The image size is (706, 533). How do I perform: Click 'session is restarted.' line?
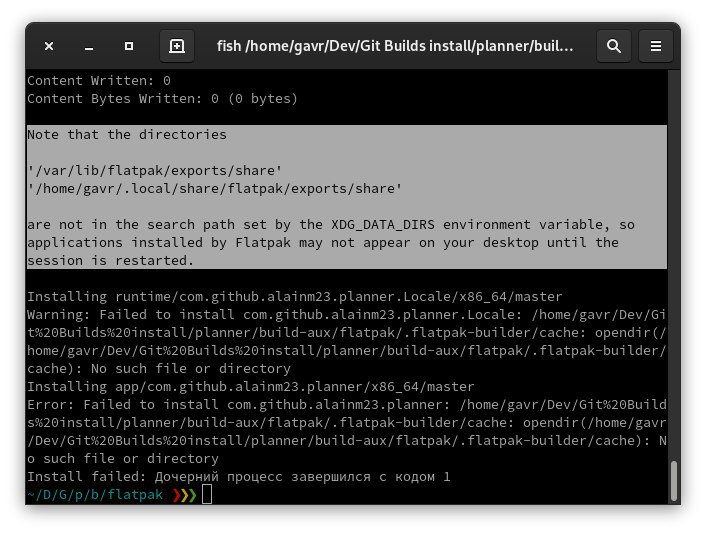point(110,261)
